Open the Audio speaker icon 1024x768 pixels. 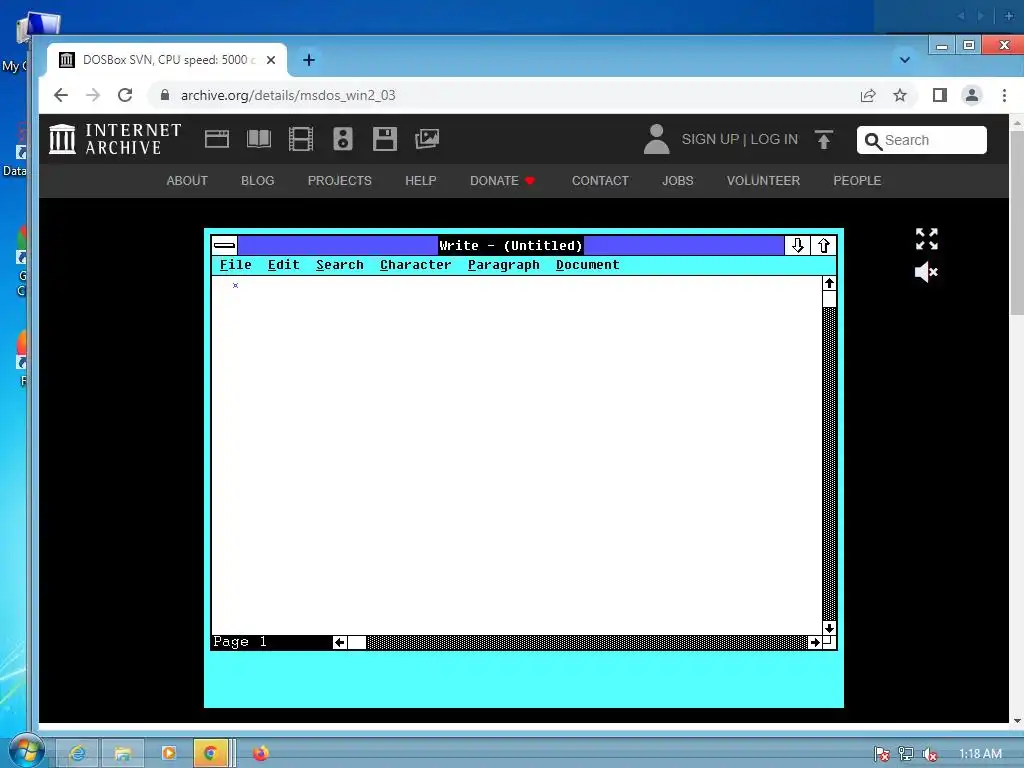[x=343, y=139]
